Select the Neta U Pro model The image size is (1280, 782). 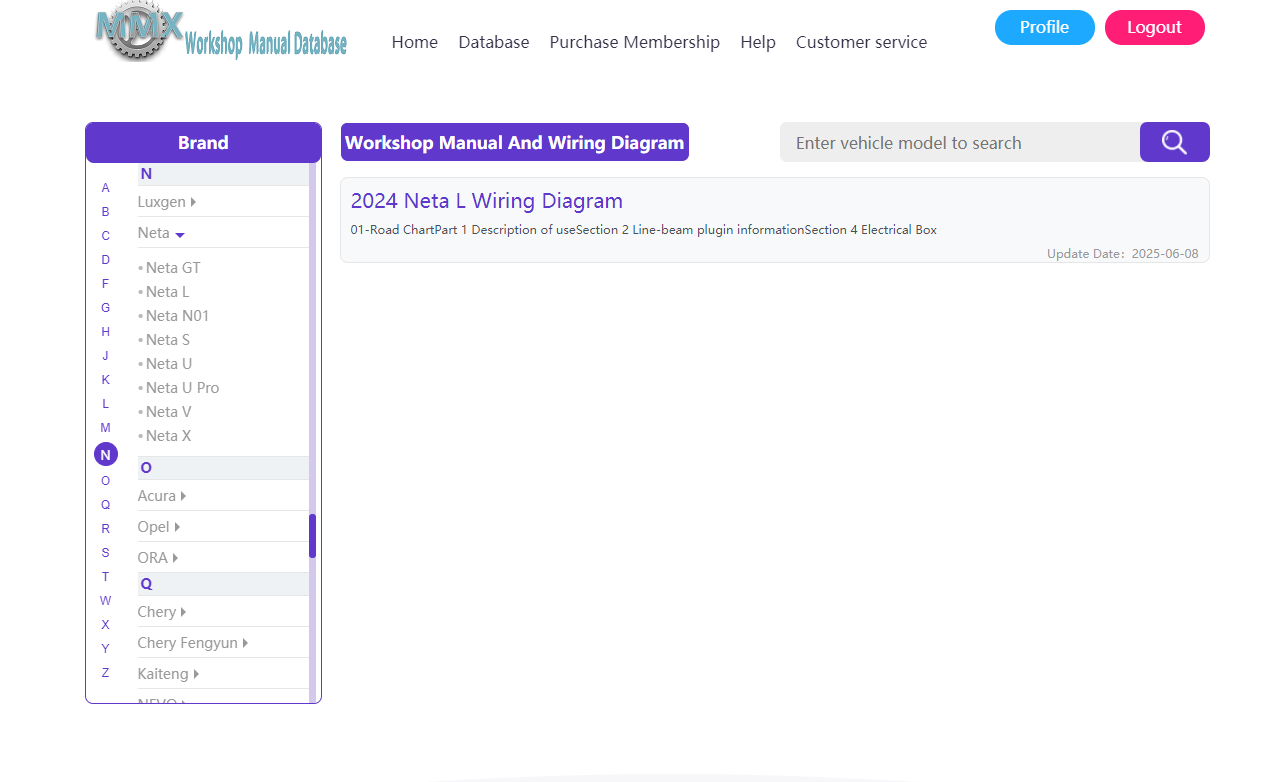pos(182,388)
